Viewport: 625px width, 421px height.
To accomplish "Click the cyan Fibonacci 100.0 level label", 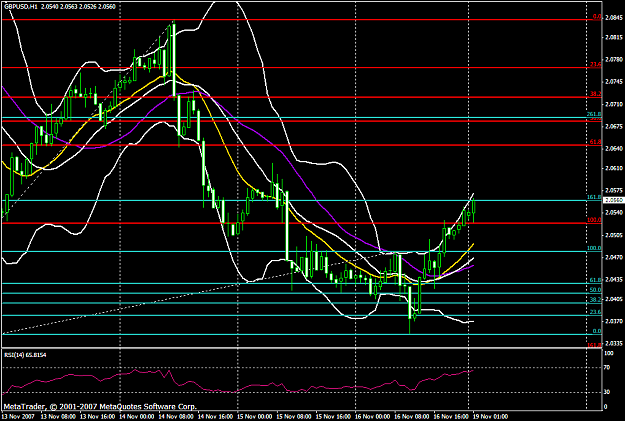I will 594,248.
